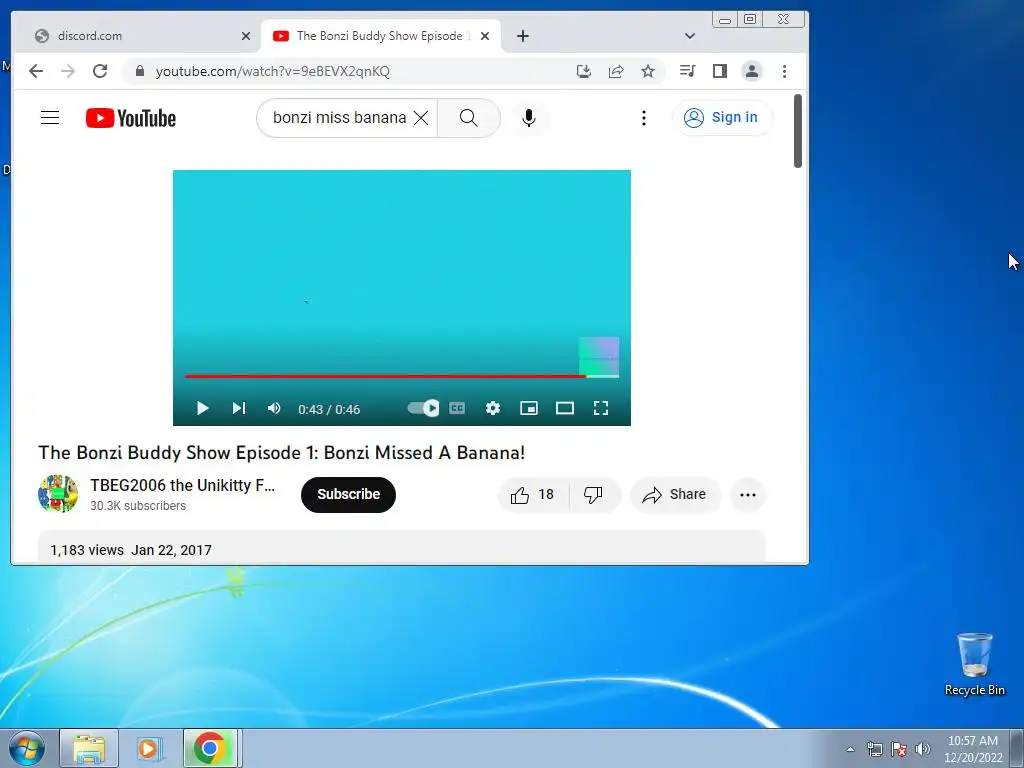Like the video with thumbs up
1024x768 pixels.
(x=533, y=495)
